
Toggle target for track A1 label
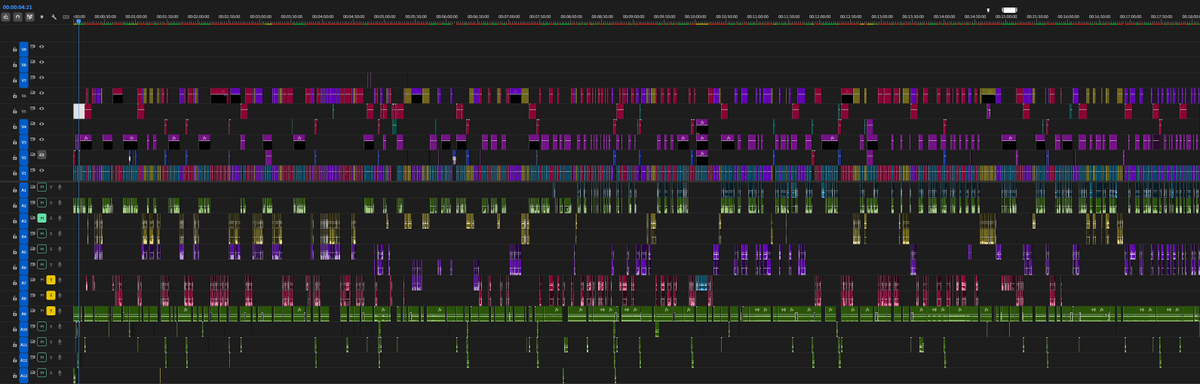23,189
